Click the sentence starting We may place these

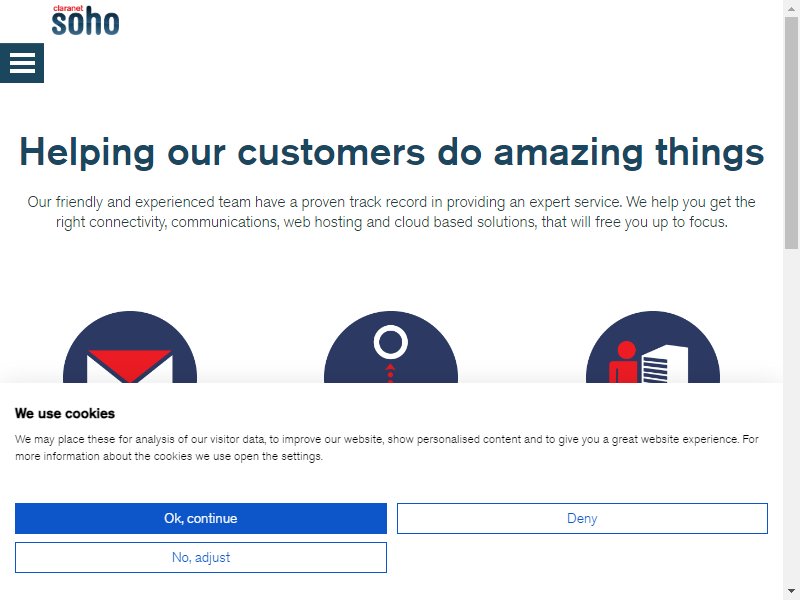coord(377,439)
